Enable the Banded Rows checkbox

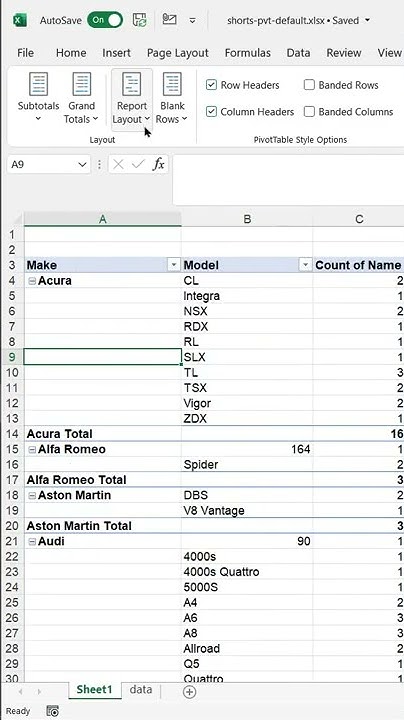point(309,85)
